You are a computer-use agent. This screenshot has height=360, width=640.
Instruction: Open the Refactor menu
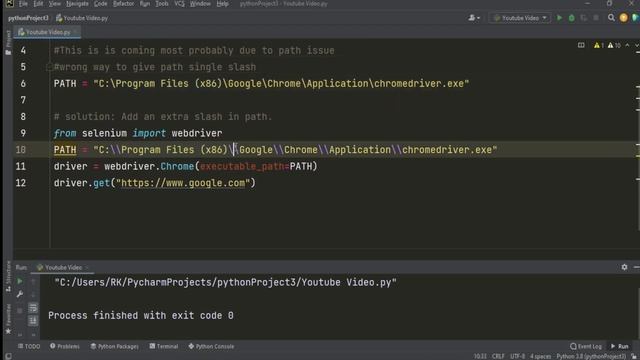click(123, 4)
